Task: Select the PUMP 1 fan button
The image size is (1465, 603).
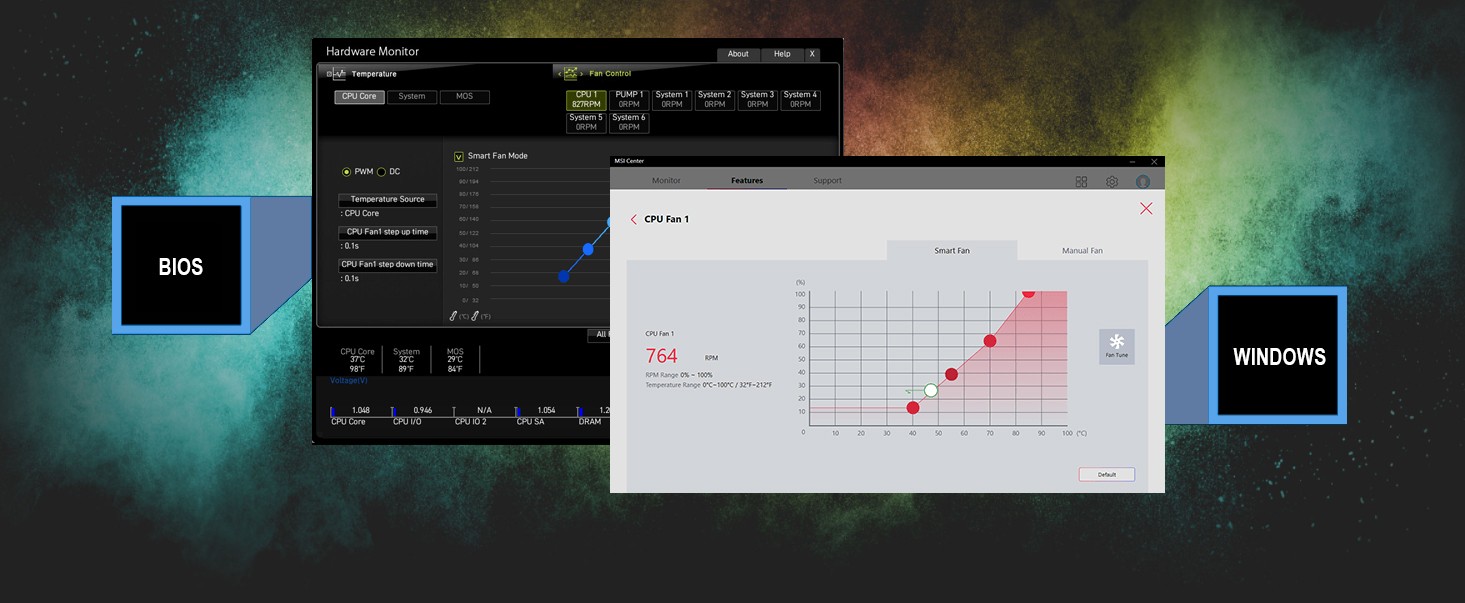Action: tap(629, 99)
